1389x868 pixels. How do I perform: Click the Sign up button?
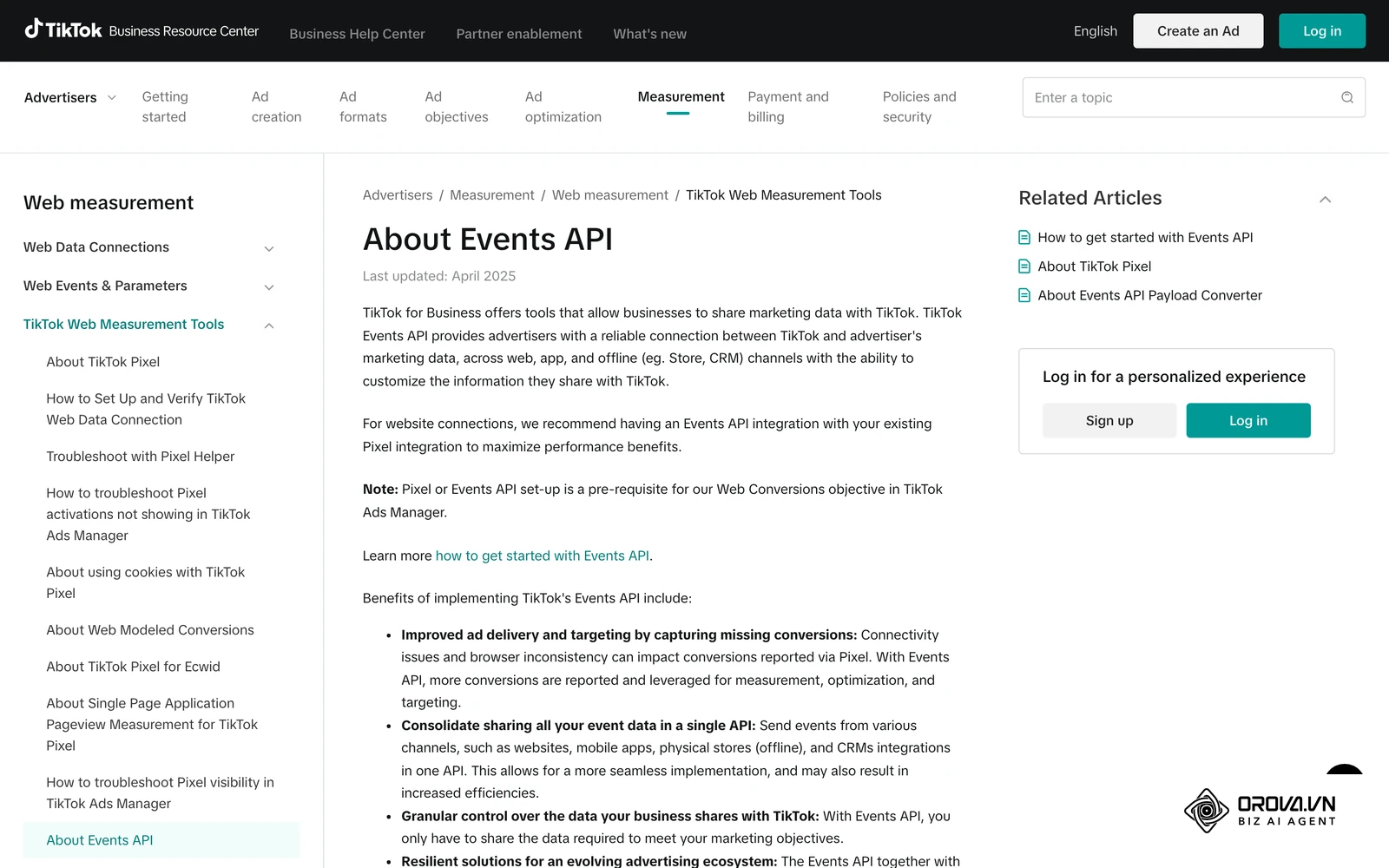pyautogui.click(x=1109, y=421)
